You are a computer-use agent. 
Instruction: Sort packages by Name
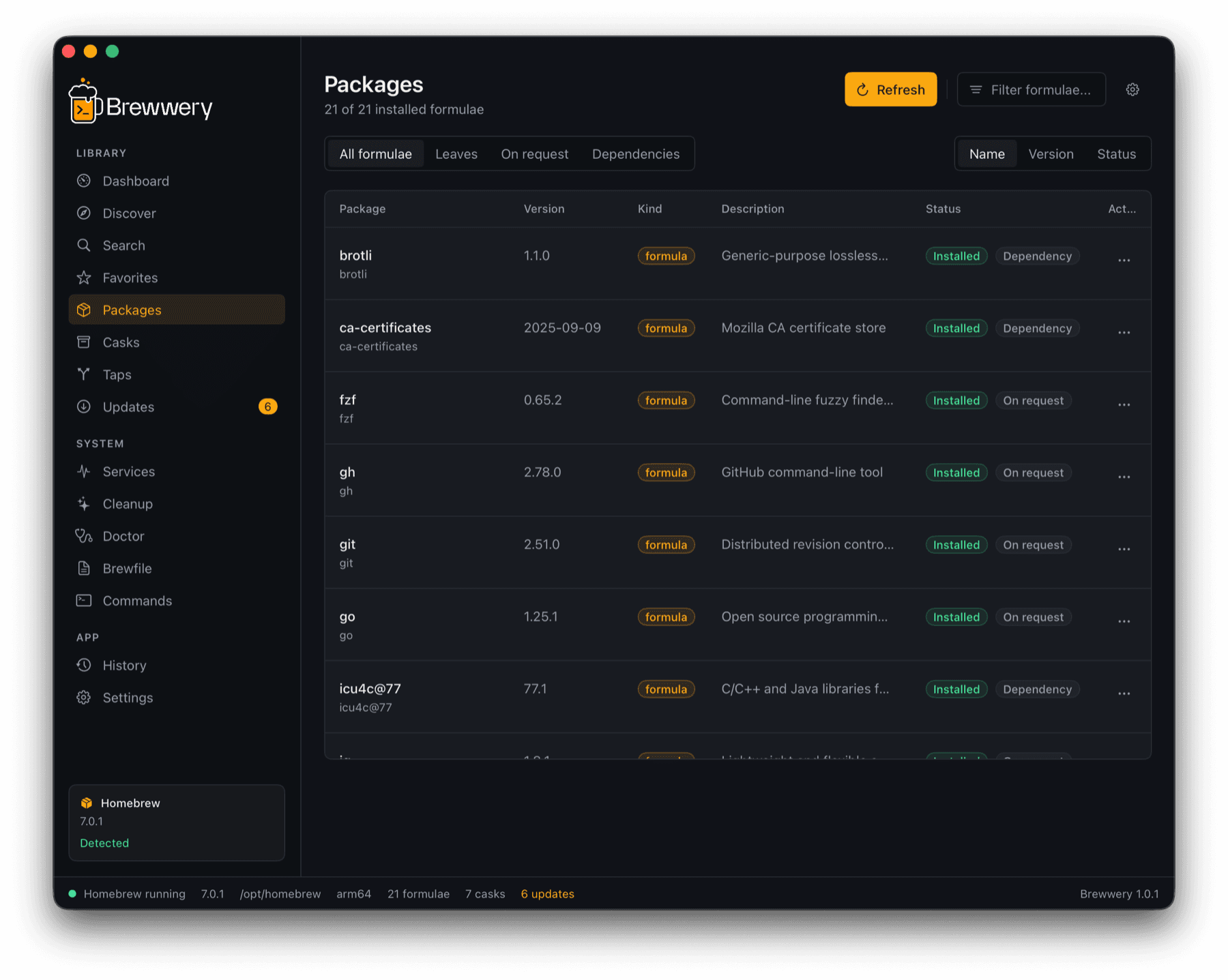point(986,154)
